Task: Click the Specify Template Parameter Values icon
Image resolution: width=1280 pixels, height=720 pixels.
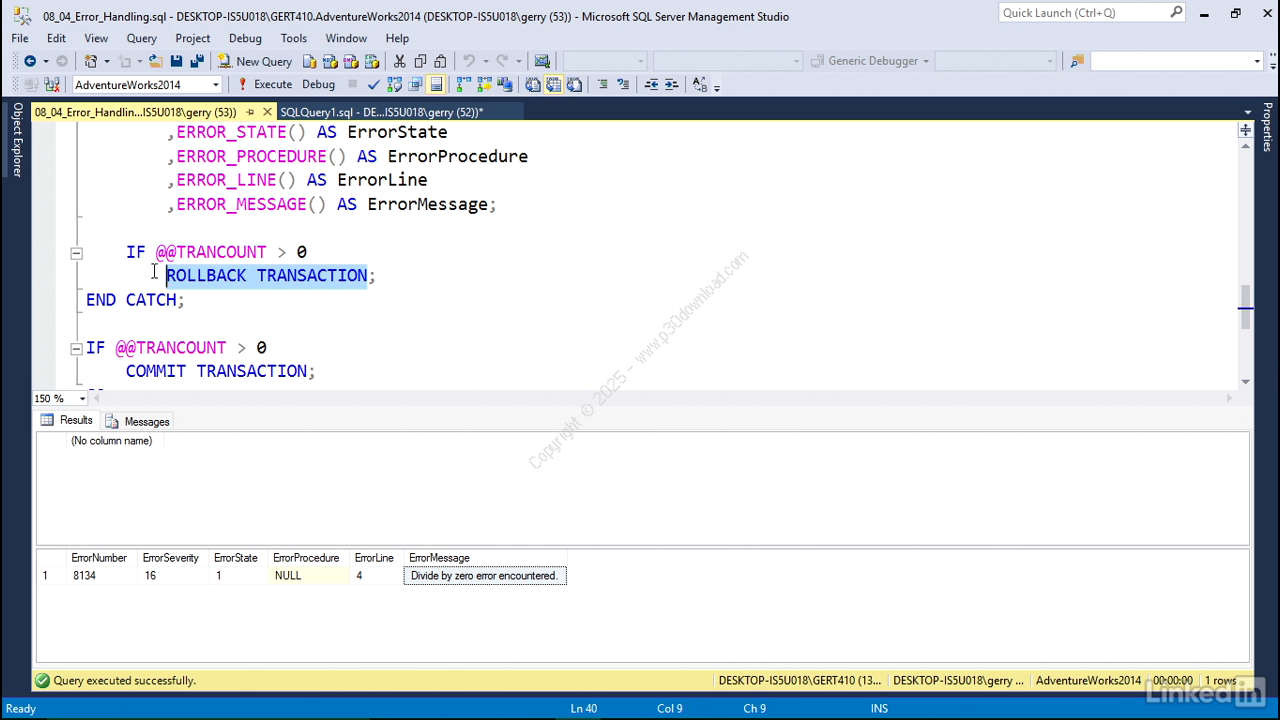Action: click(x=699, y=84)
